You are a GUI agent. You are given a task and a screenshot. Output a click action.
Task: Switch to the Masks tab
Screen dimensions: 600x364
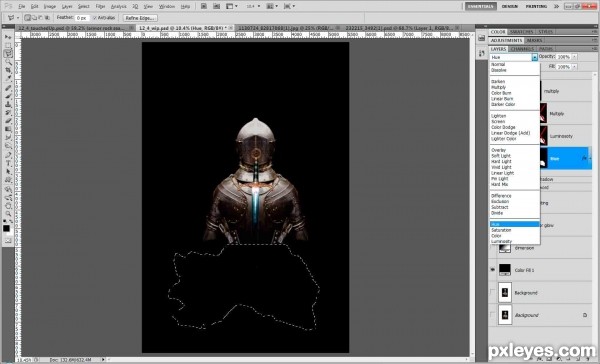[534, 40]
